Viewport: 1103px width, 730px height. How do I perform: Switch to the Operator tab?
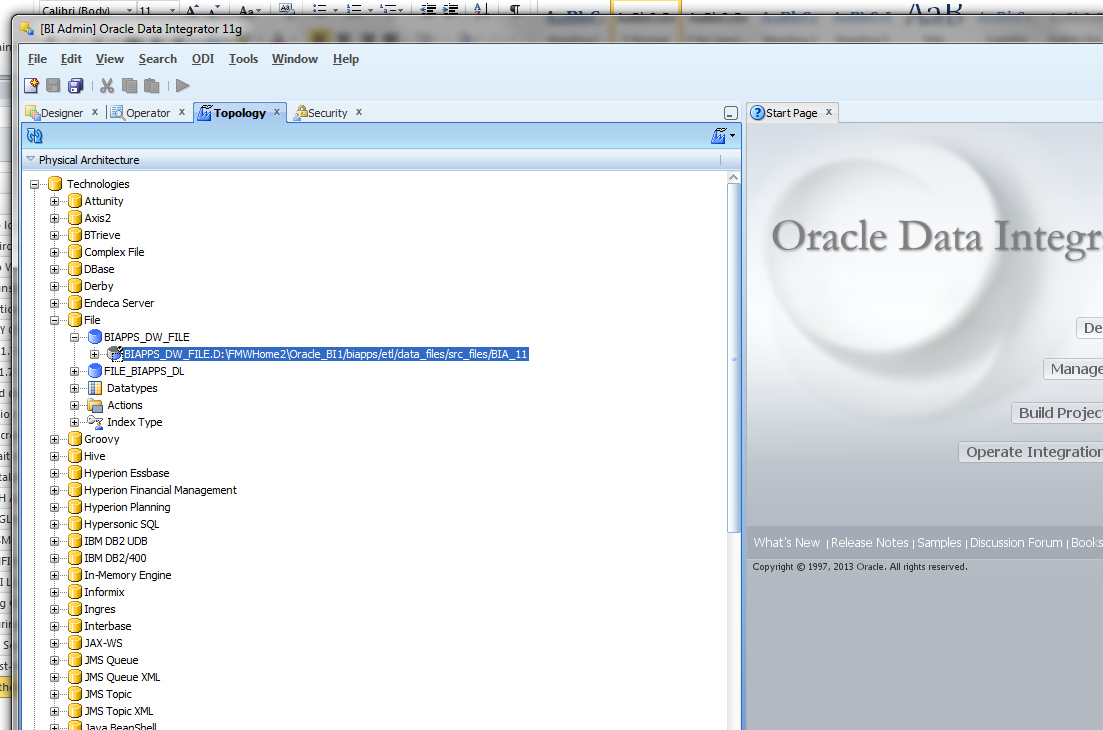point(147,113)
